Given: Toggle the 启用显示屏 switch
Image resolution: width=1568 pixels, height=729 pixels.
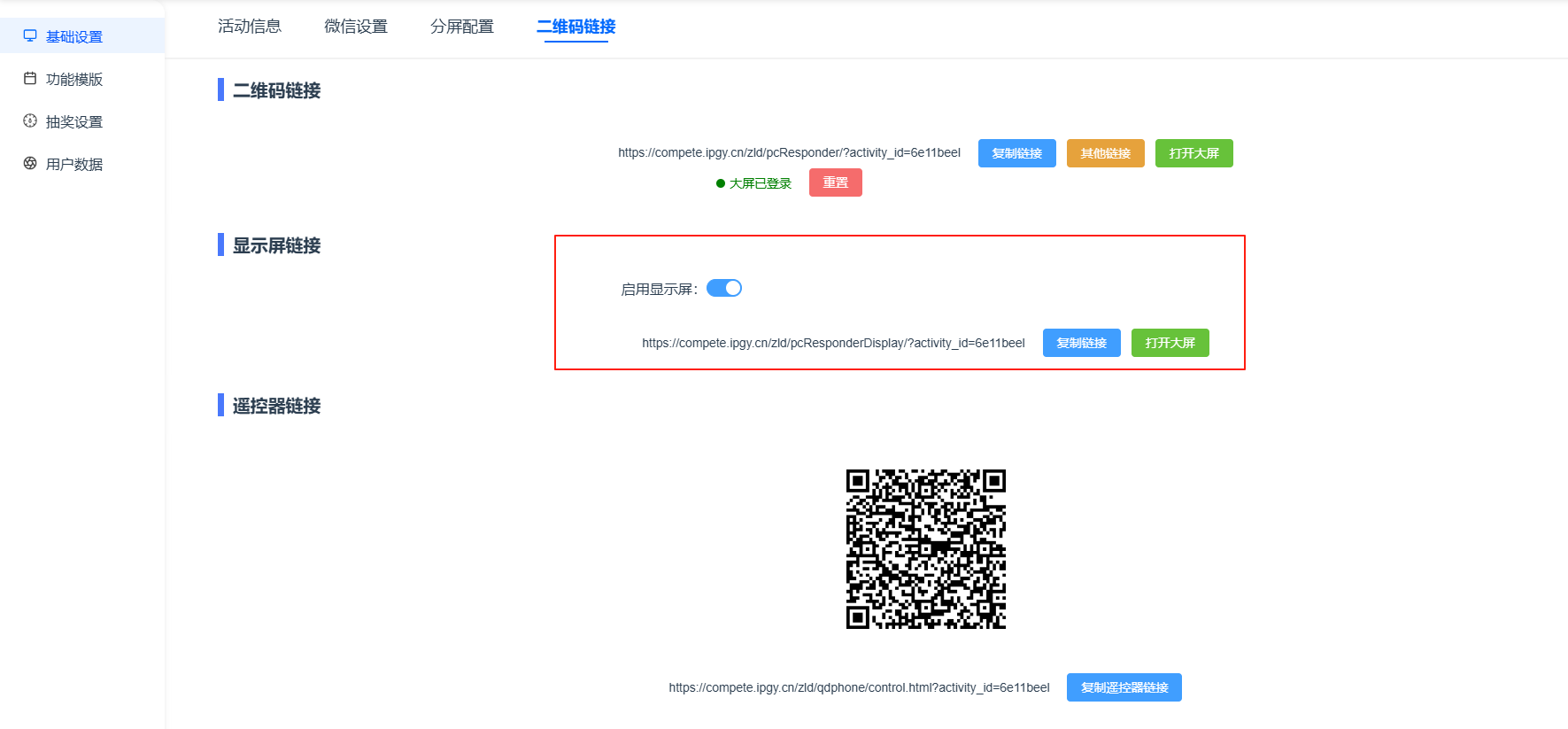Looking at the screenshot, I should coord(724,288).
